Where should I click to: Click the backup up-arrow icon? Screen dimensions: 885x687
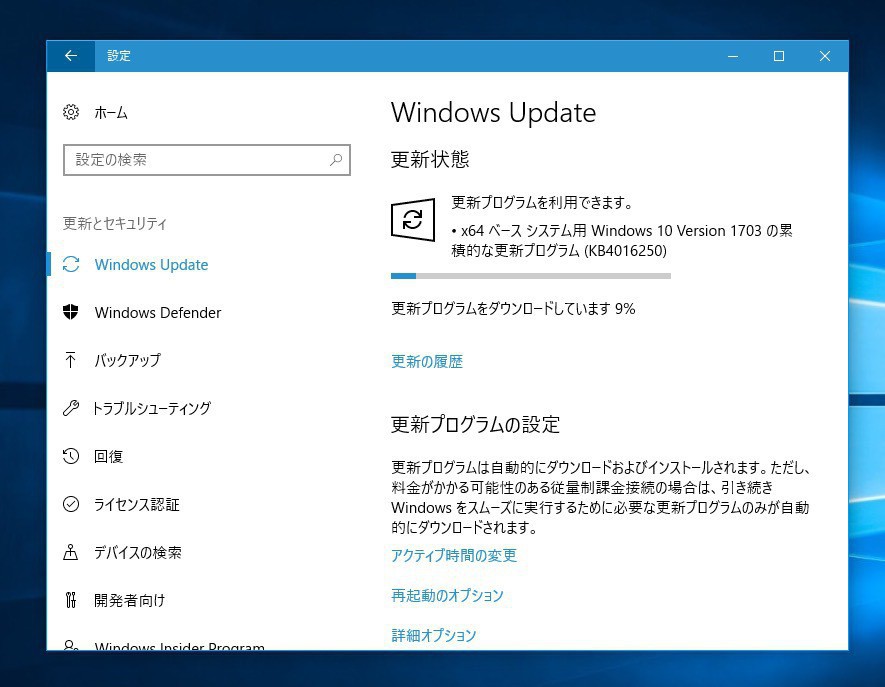71,360
